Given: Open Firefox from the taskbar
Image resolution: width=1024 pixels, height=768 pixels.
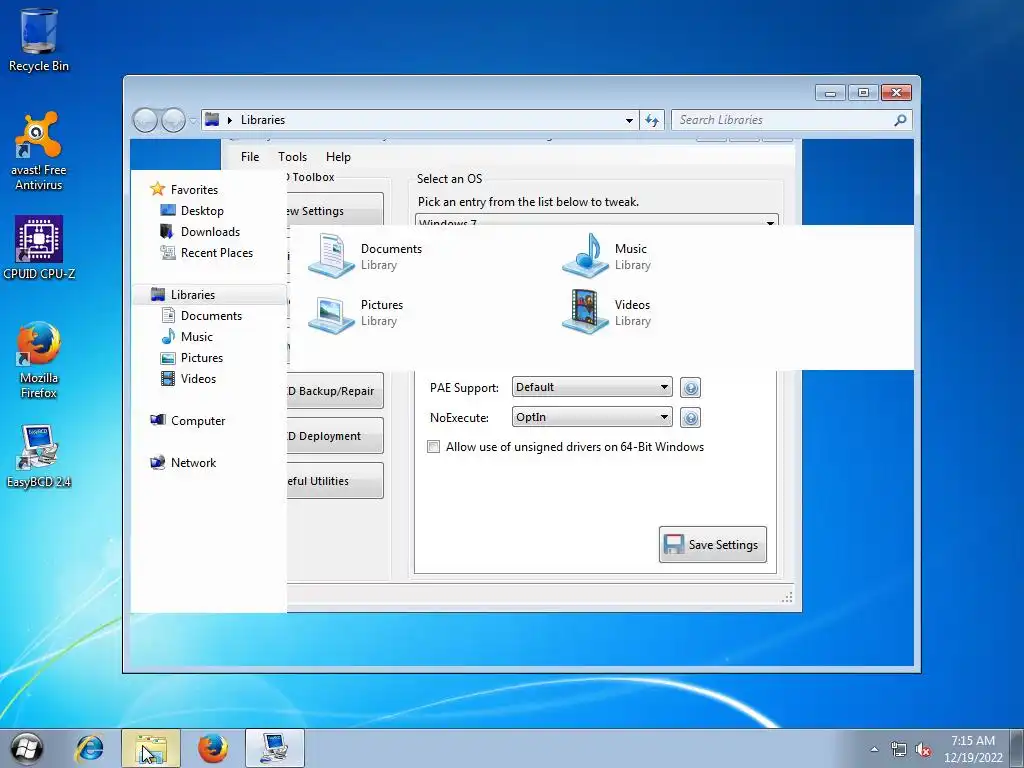Looking at the screenshot, I should pyautogui.click(x=213, y=748).
